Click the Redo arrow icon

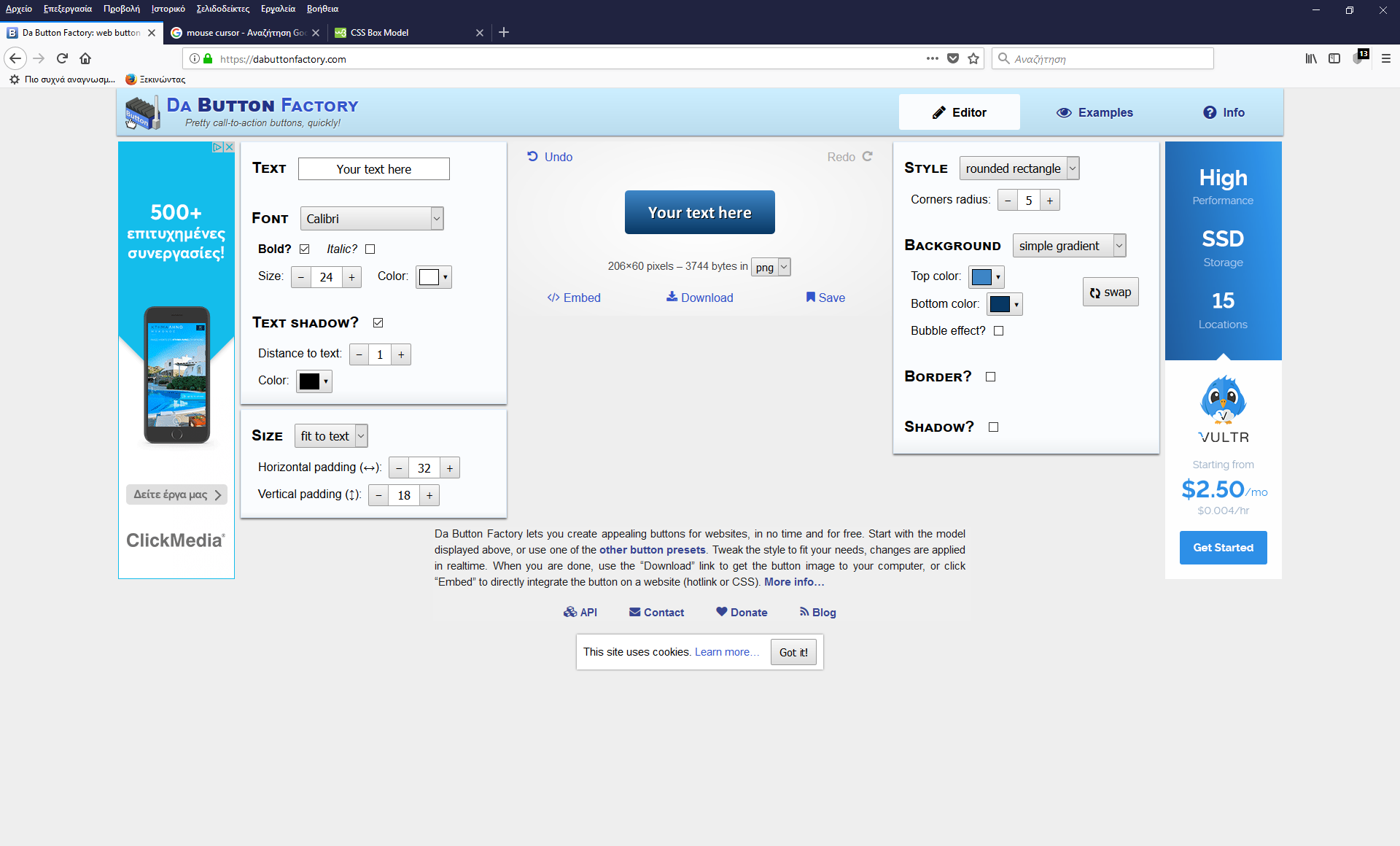(867, 156)
